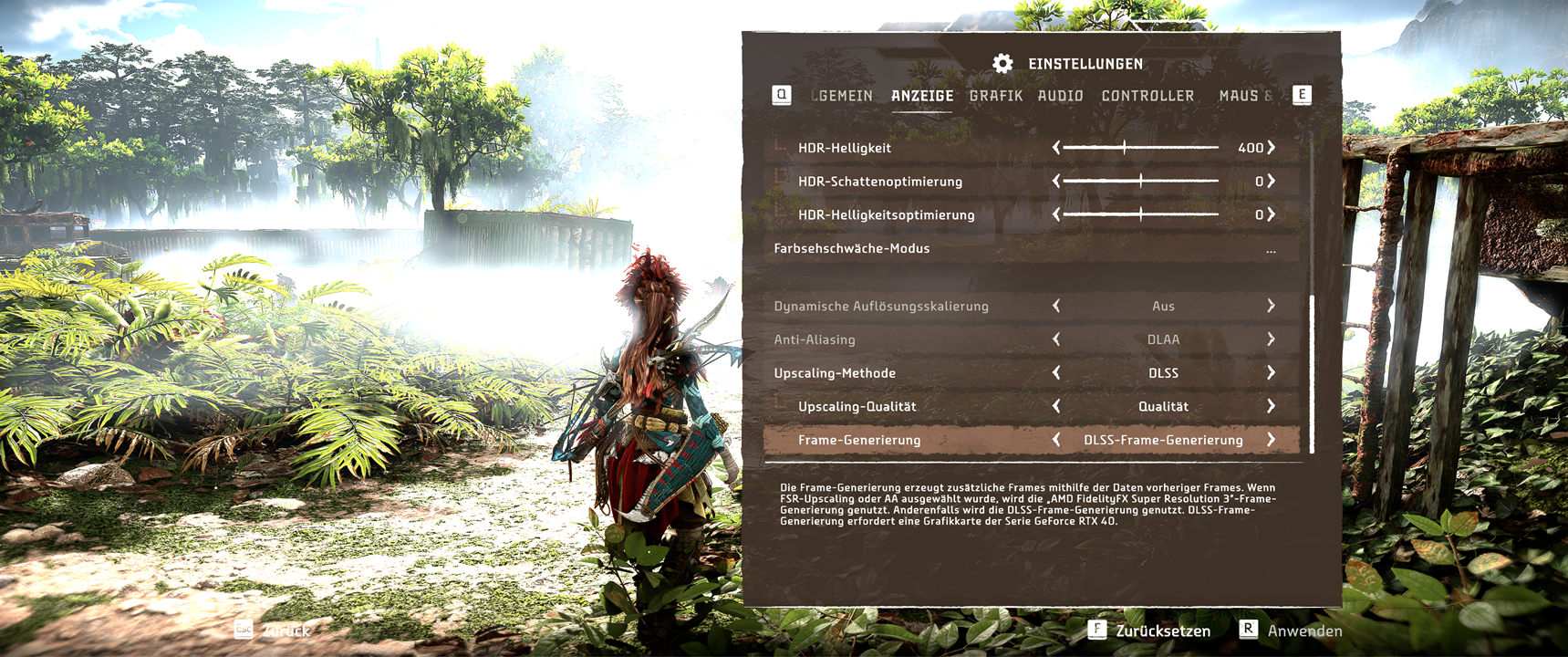The image size is (1568, 657).
Task: Click the Aus value of Dynamische Auflösungsskalierung
Action: tap(1163, 306)
